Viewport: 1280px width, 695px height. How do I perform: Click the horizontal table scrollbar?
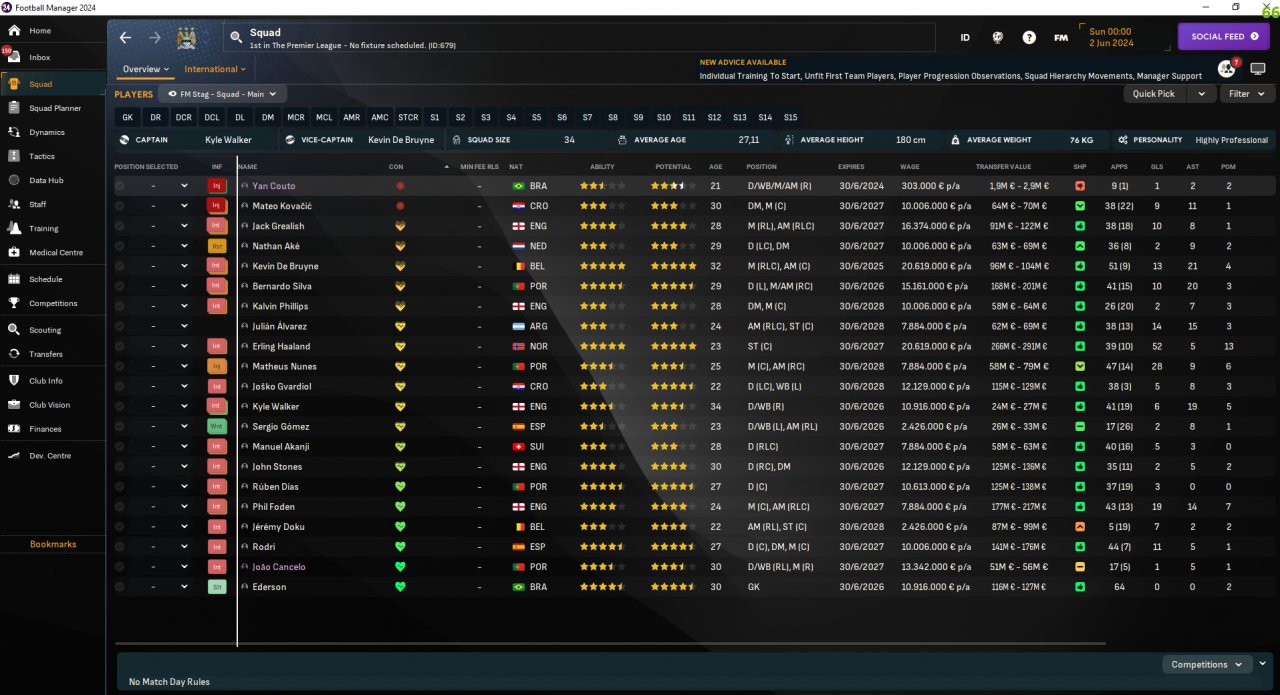(x=610, y=644)
